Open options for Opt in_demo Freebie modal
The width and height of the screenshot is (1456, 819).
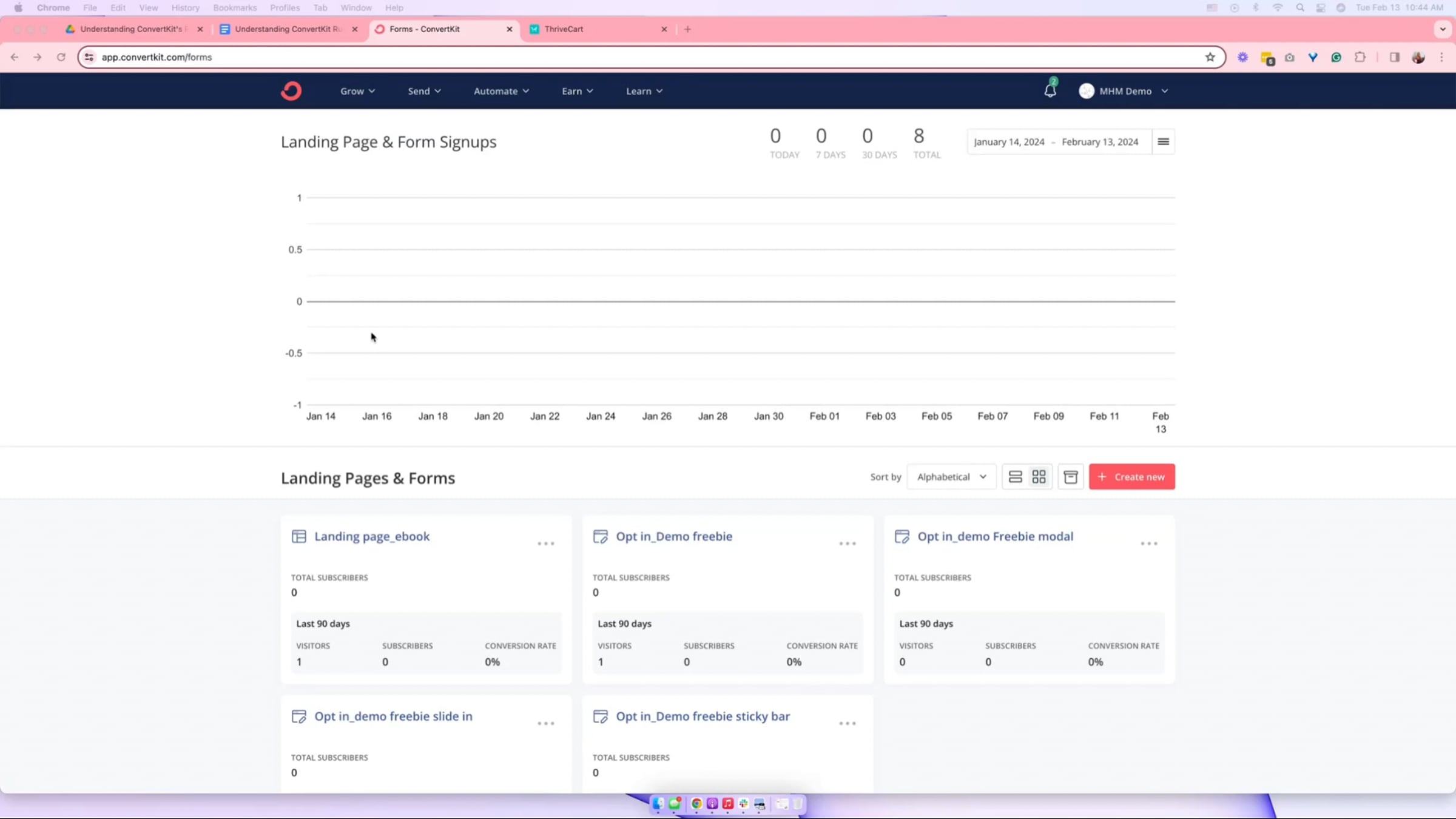(1148, 544)
